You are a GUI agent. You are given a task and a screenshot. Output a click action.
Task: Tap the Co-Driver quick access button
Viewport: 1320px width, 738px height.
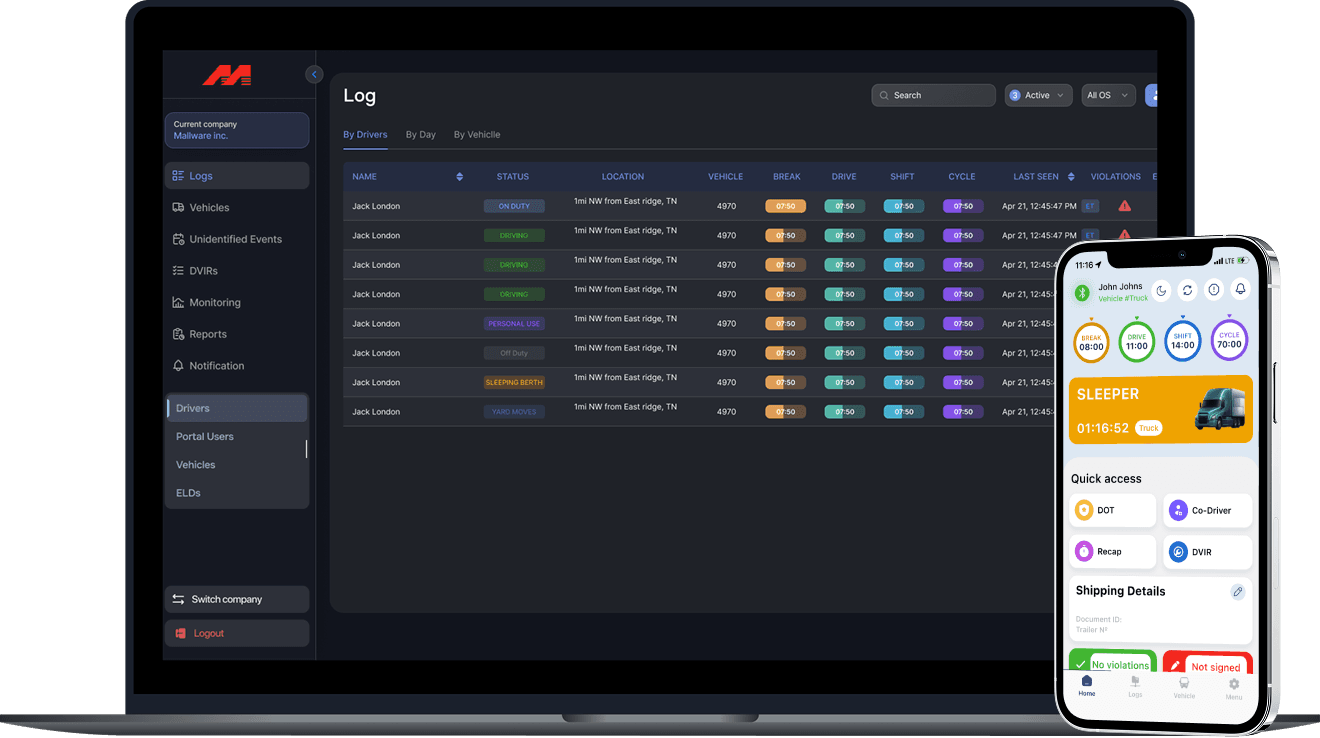1207,510
